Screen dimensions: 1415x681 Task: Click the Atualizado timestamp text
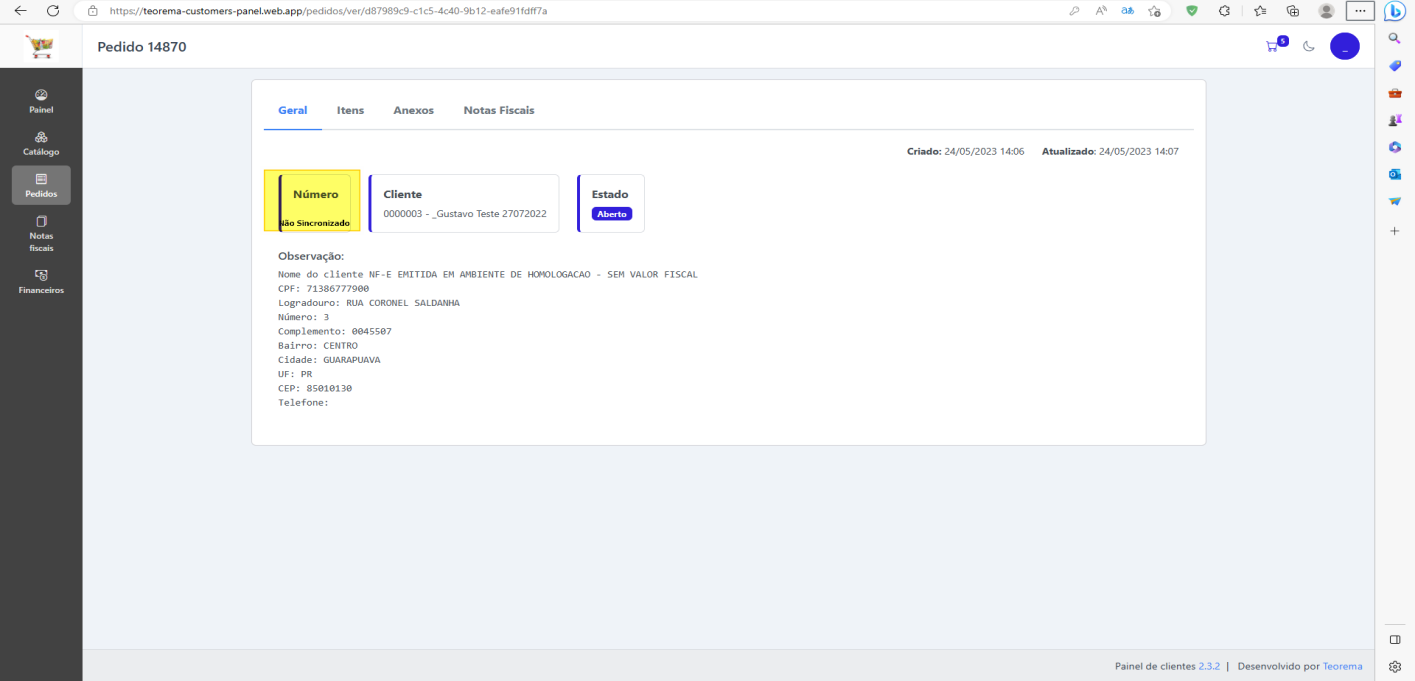pos(1110,152)
